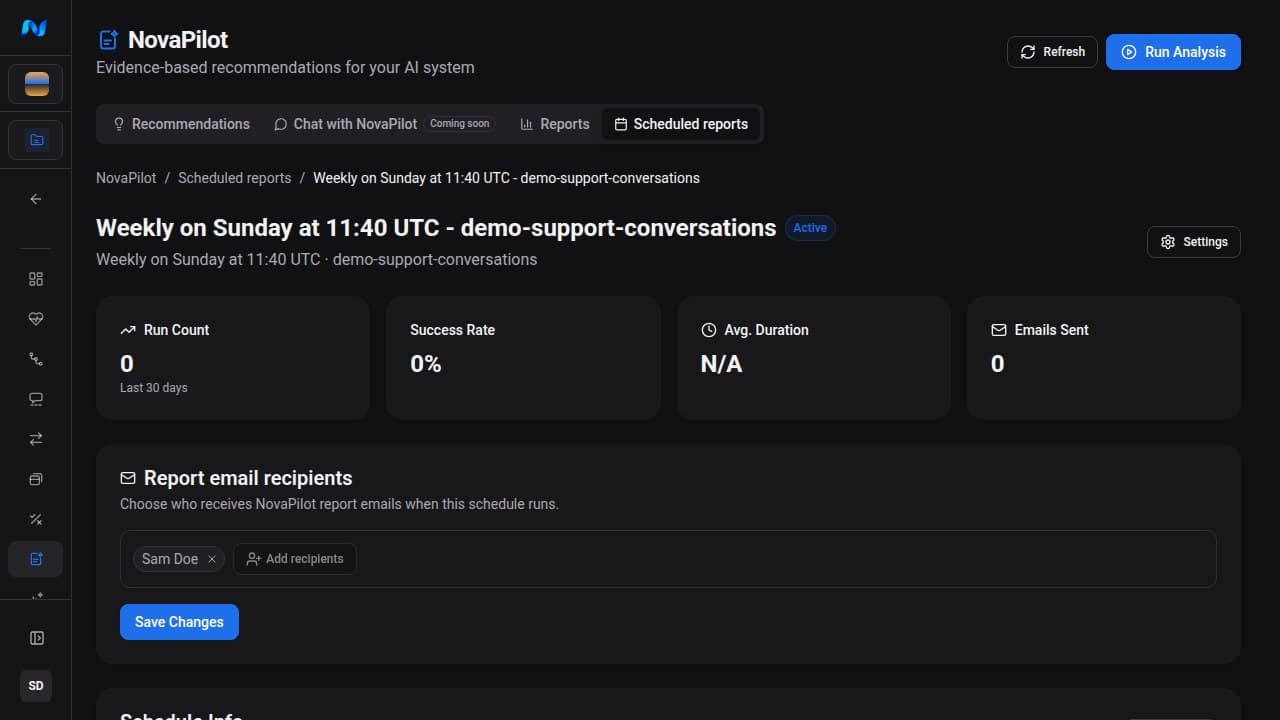Image resolution: width=1280 pixels, height=720 pixels.
Task: Select the Chat with NovaPilot tab
Action: (382, 124)
